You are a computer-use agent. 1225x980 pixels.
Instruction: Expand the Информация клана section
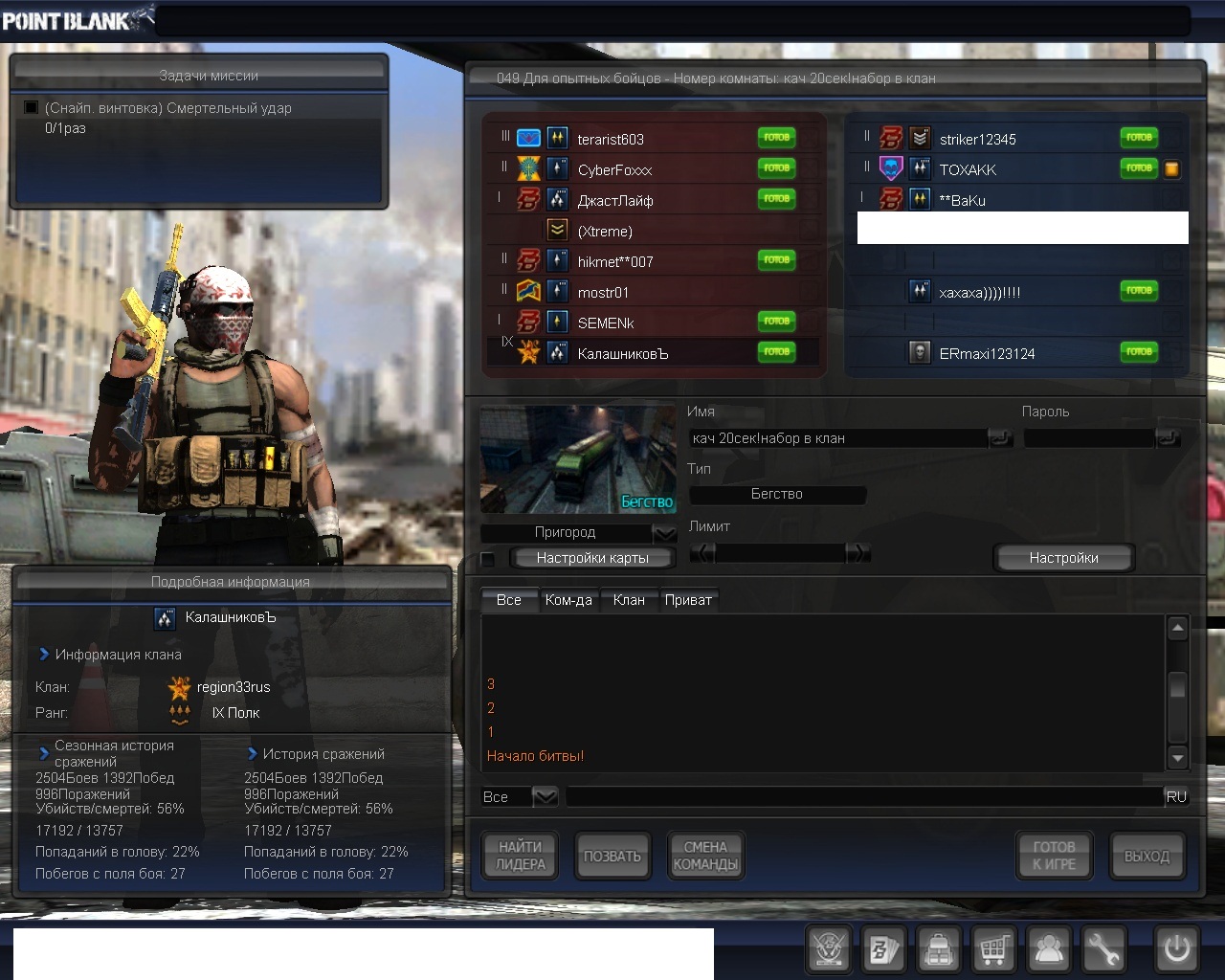(44, 655)
